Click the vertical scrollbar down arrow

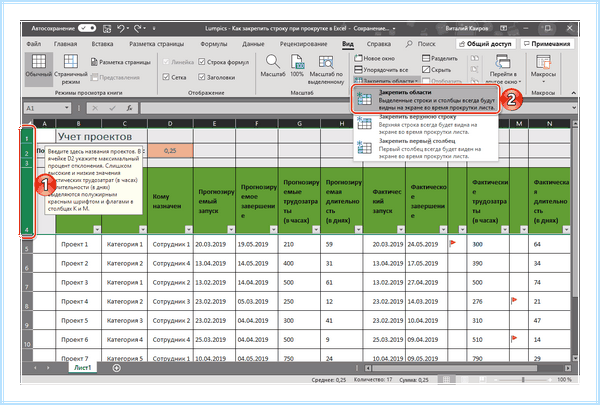point(575,358)
